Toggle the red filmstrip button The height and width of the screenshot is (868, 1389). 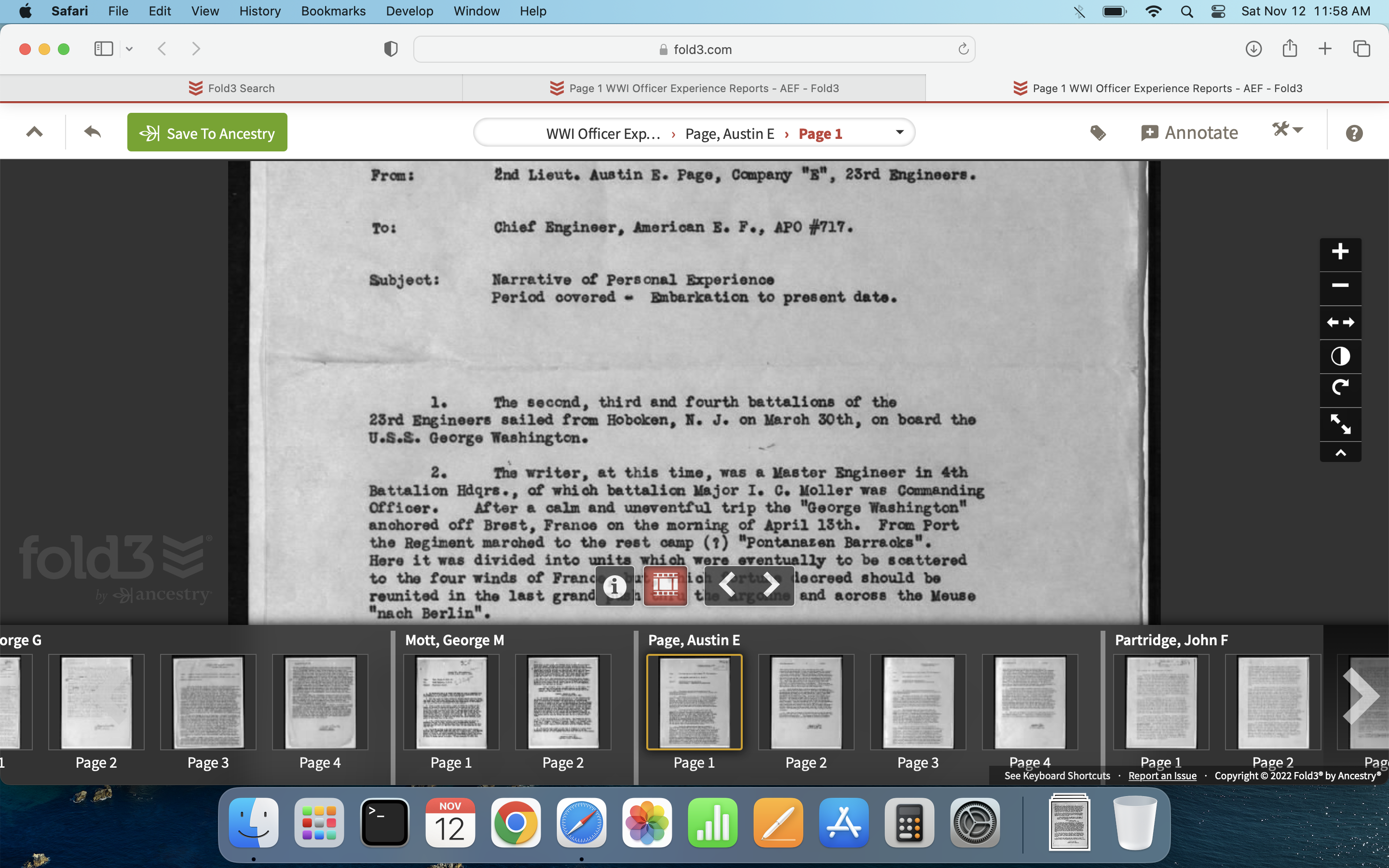(x=665, y=585)
